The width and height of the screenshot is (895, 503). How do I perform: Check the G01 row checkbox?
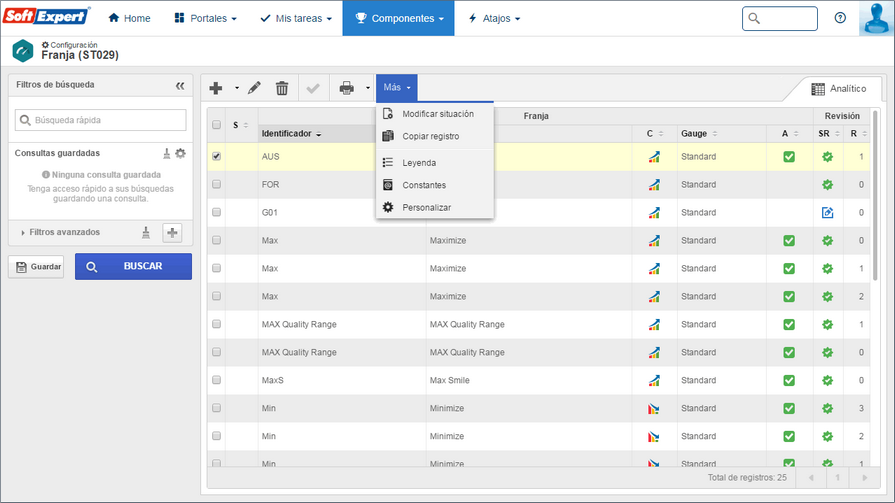[x=216, y=212]
